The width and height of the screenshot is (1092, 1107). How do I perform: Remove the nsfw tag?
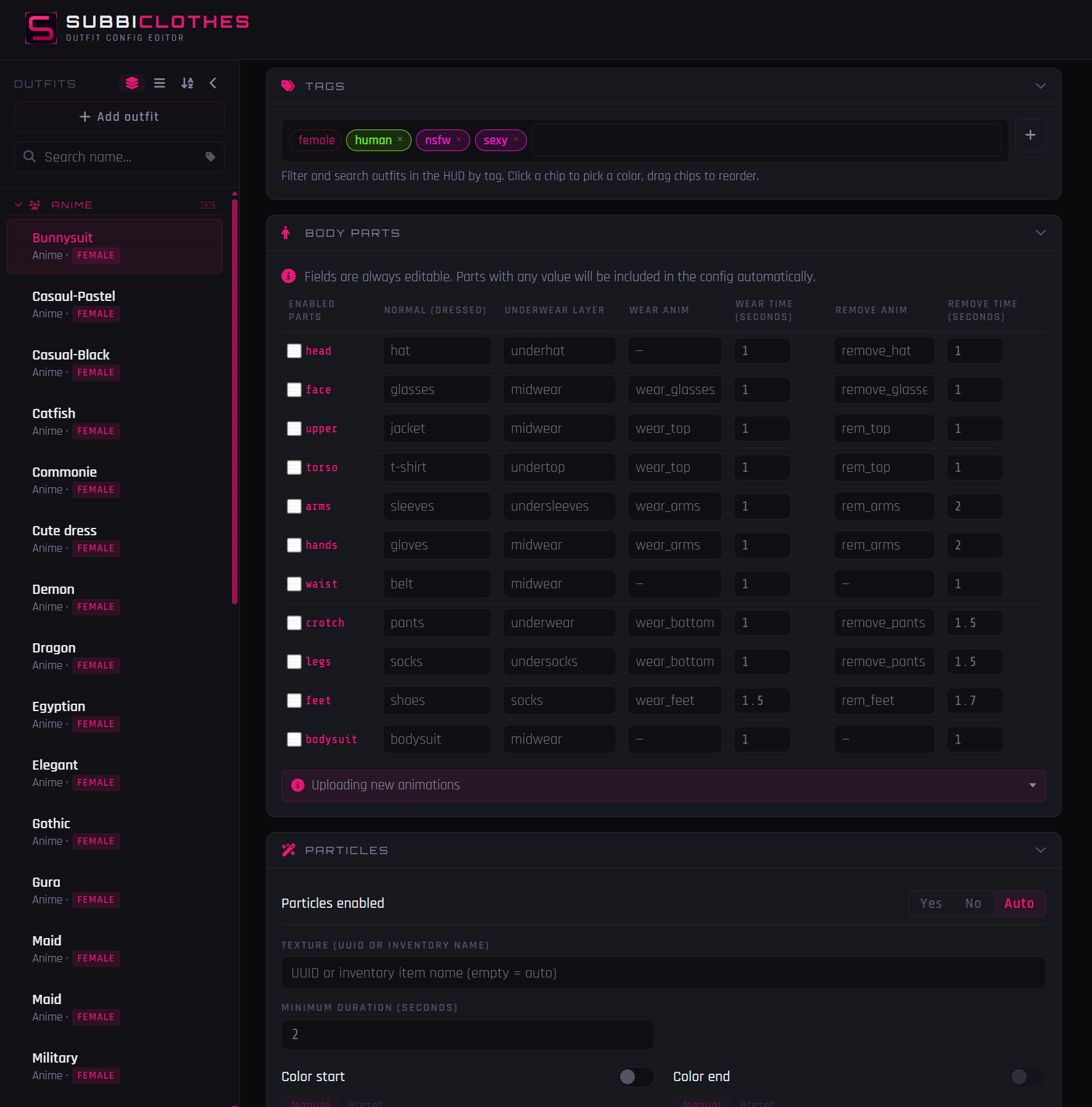[458, 139]
